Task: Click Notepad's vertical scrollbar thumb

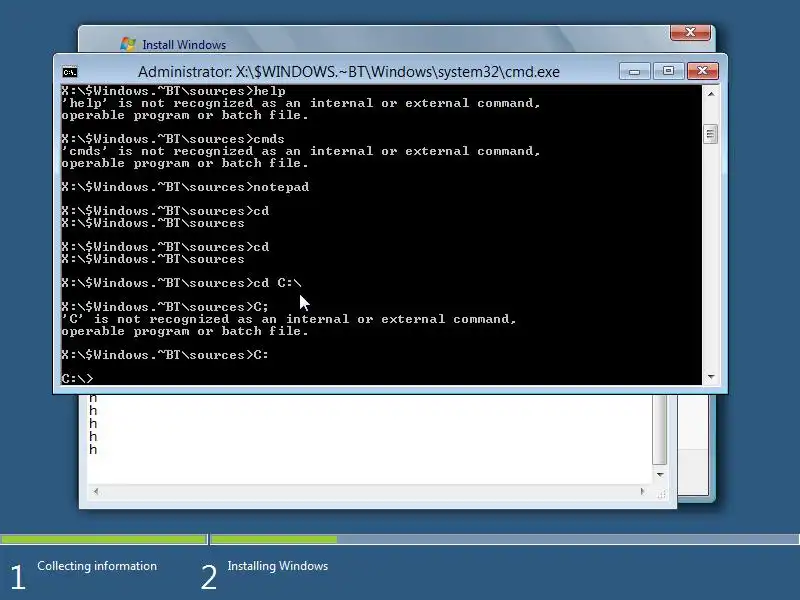Action: pos(660,430)
